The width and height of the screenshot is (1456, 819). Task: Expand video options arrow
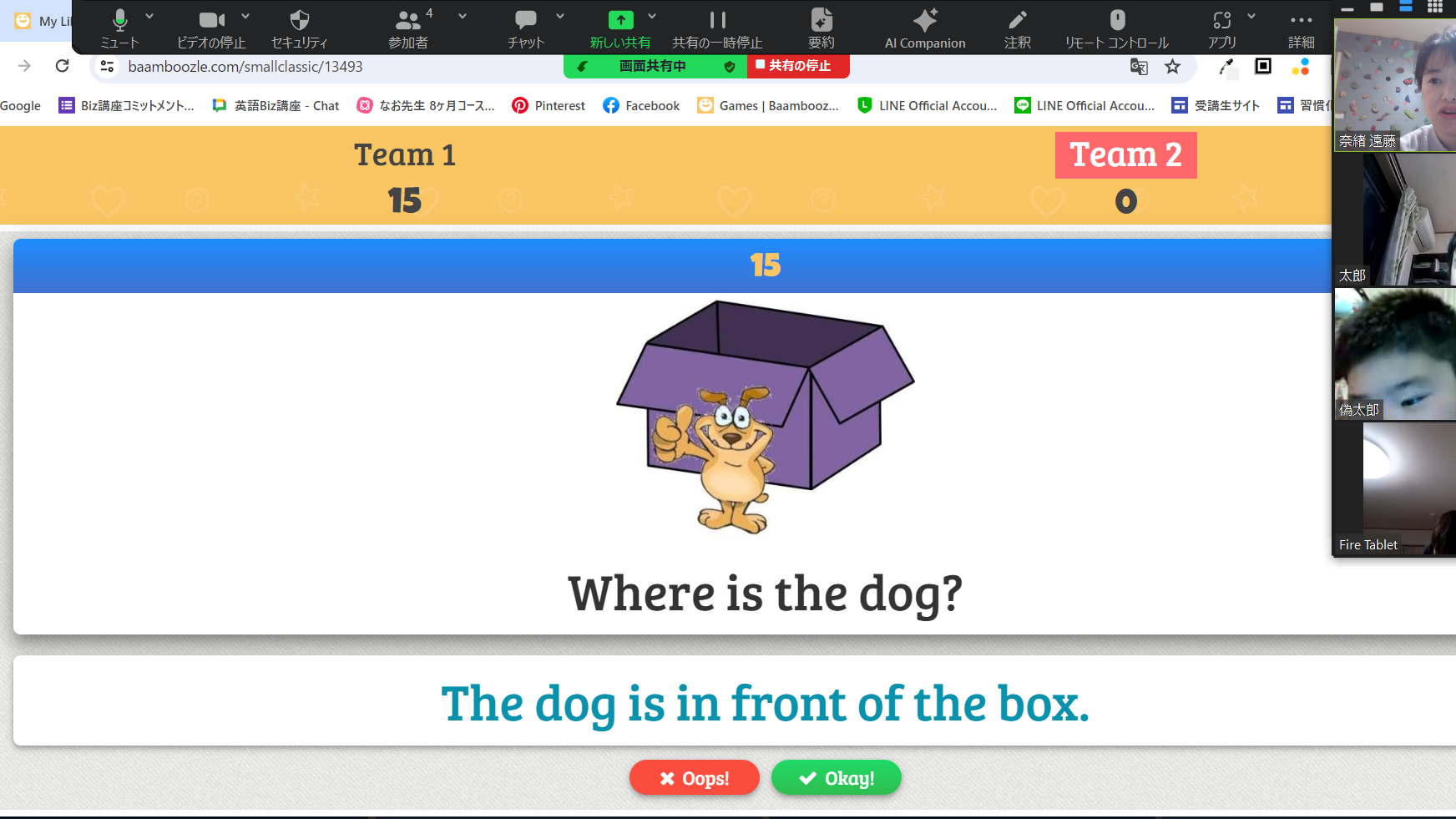click(x=245, y=16)
